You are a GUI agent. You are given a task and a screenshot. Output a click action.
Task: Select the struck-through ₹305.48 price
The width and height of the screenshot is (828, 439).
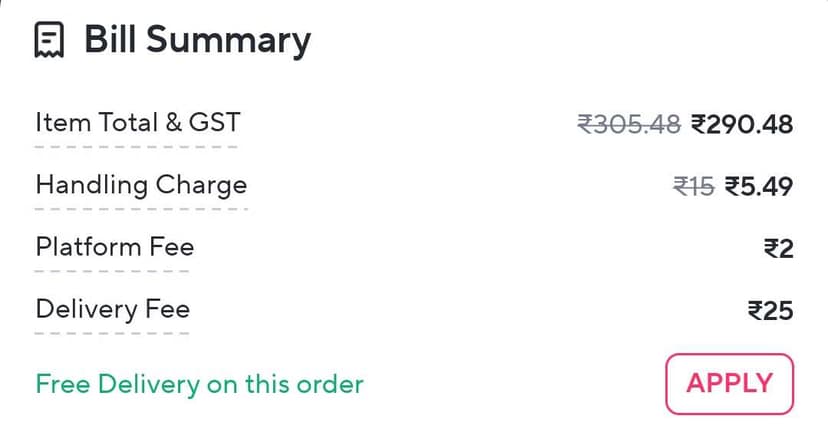[x=629, y=124]
